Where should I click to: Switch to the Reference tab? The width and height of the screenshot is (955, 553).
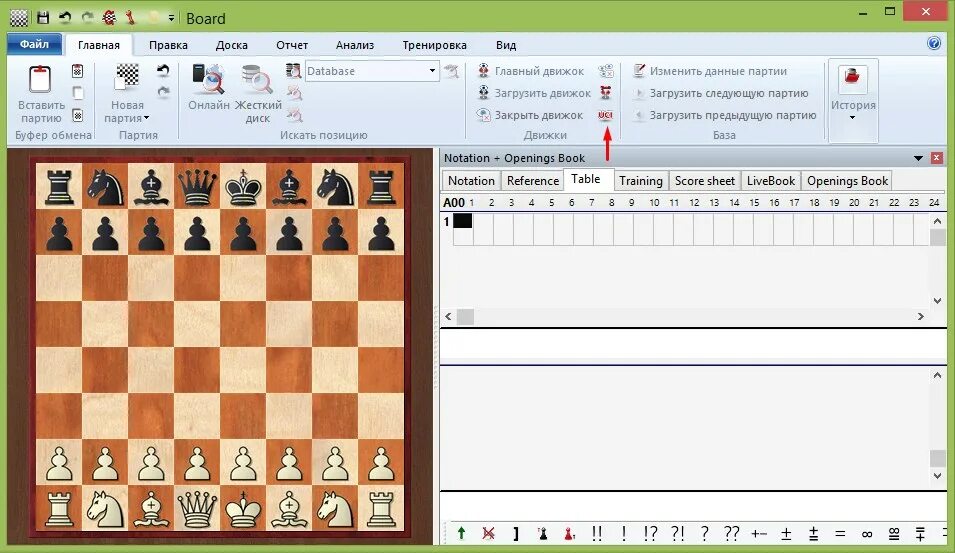click(x=533, y=181)
